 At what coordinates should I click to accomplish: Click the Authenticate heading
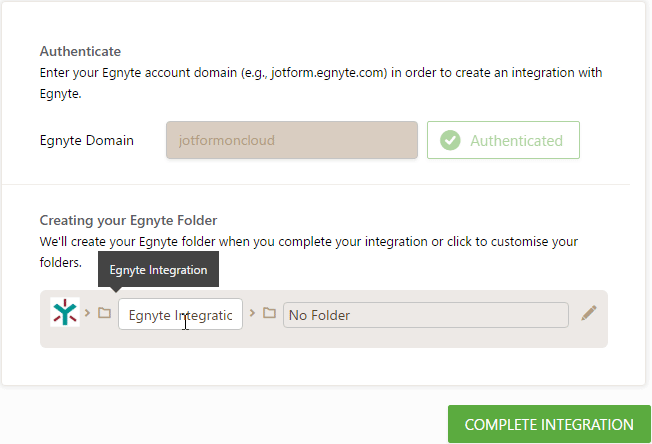point(79,51)
